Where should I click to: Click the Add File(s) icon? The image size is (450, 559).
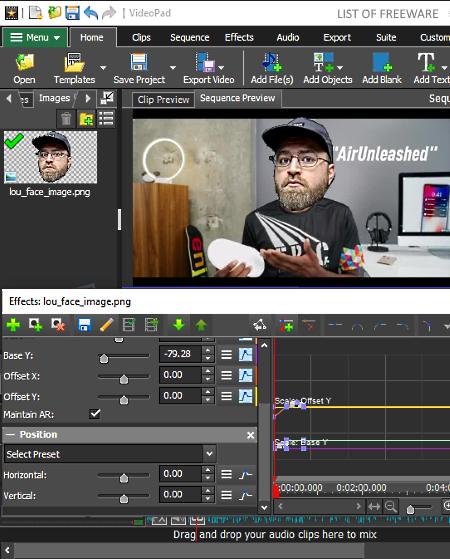click(x=272, y=62)
